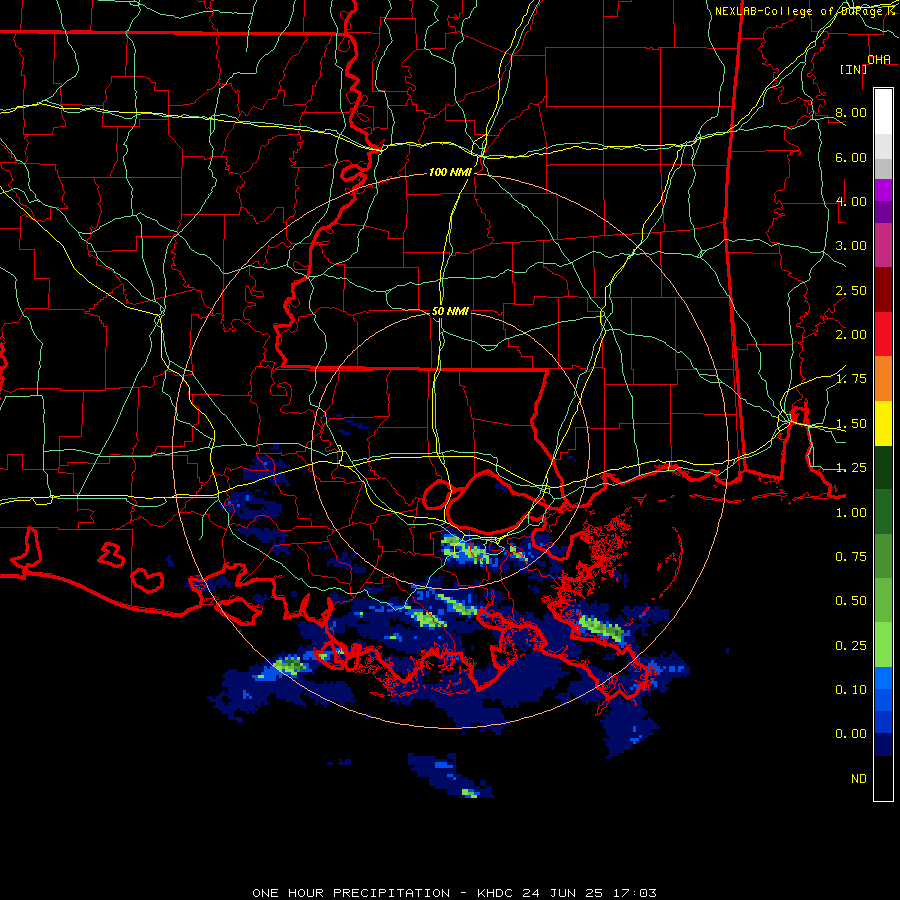Click the '24 JUN 25 17:03' timestamp

[x=589, y=893]
